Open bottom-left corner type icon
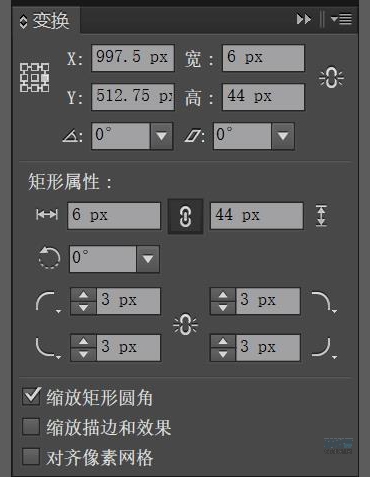370x477 pixels. [48, 348]
